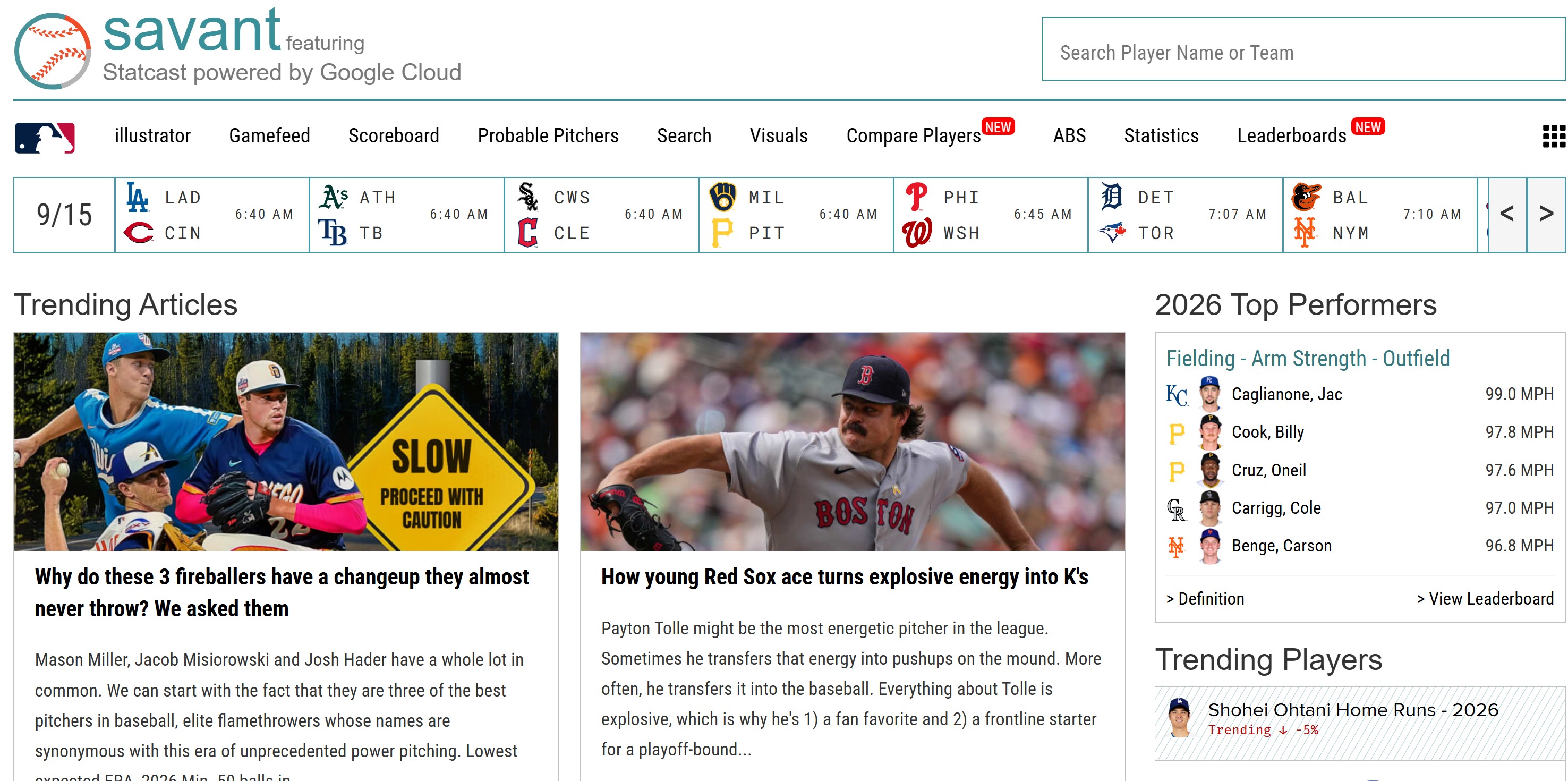Click Royals logo beside Caglianone
1568x781 pixels.
(x=1177, y=394)
